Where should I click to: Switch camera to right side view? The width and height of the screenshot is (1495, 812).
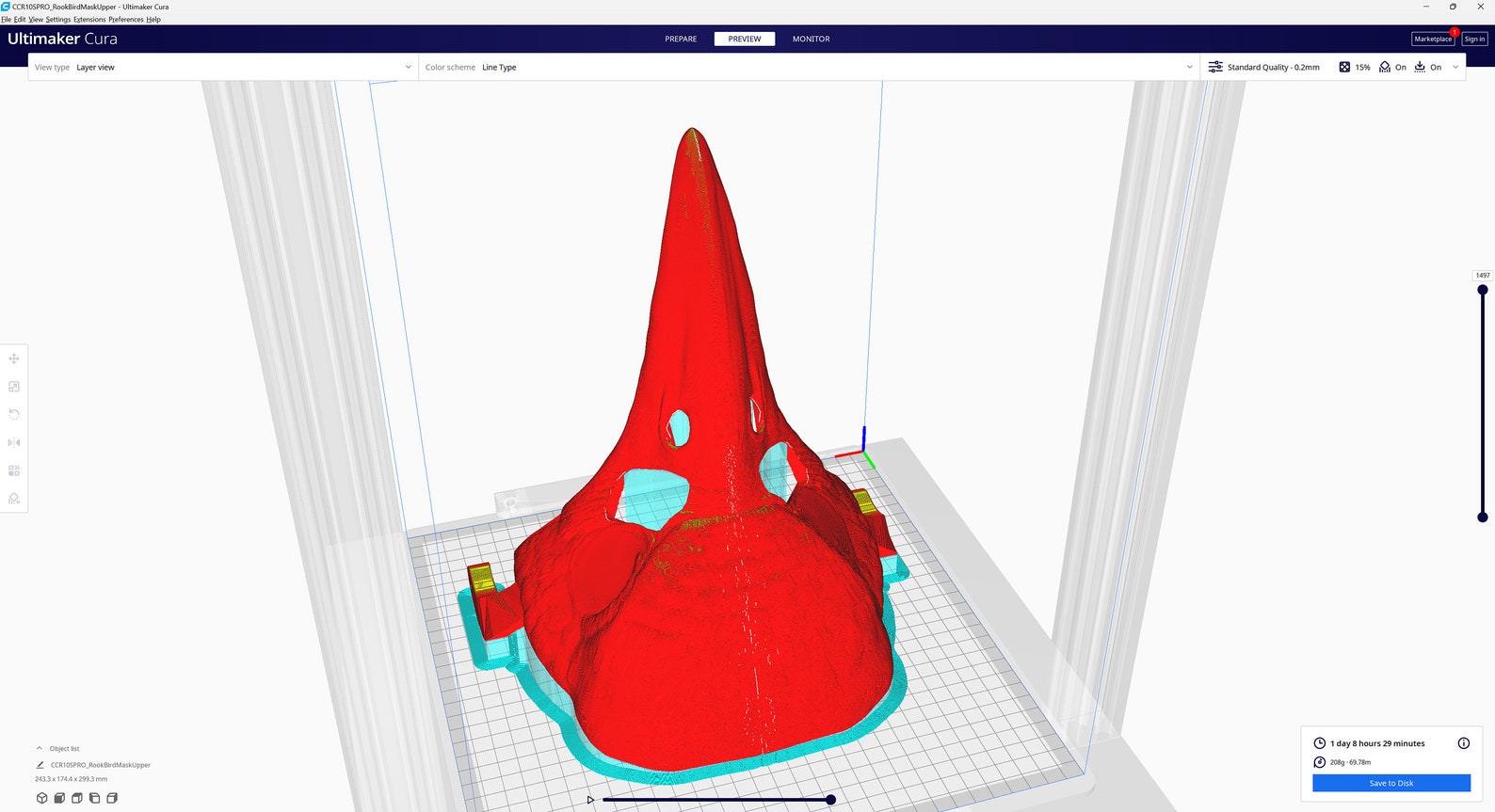[x=112, y=798]
